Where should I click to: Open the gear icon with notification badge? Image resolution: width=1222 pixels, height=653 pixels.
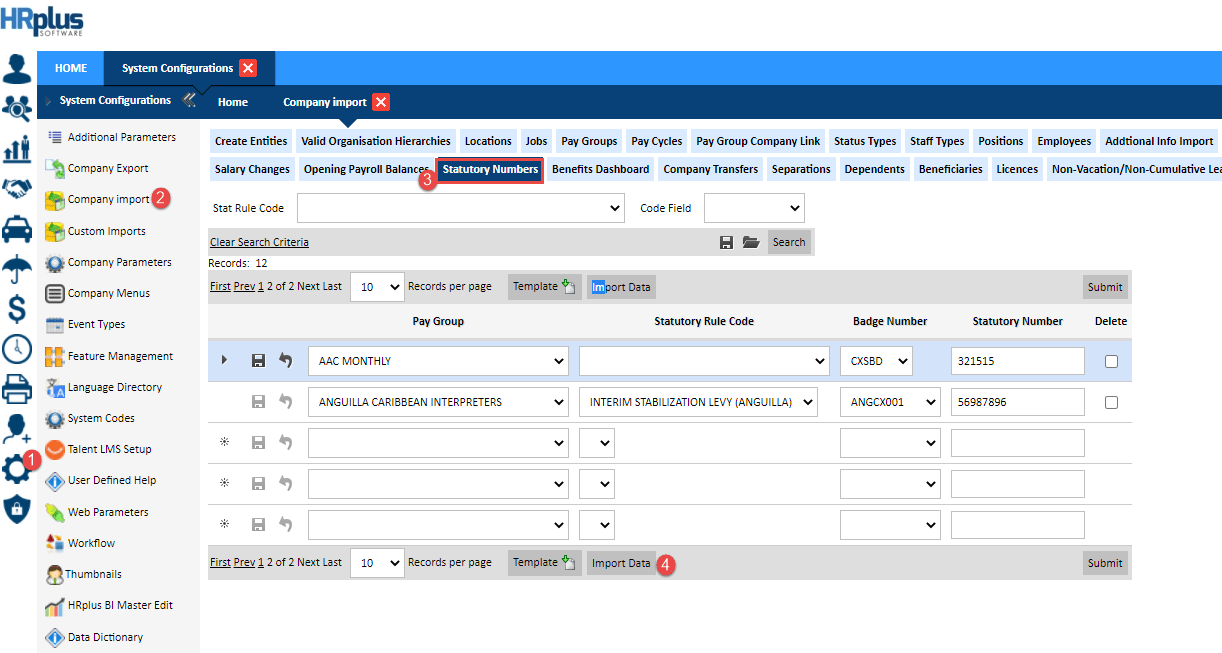coord(16,468)
